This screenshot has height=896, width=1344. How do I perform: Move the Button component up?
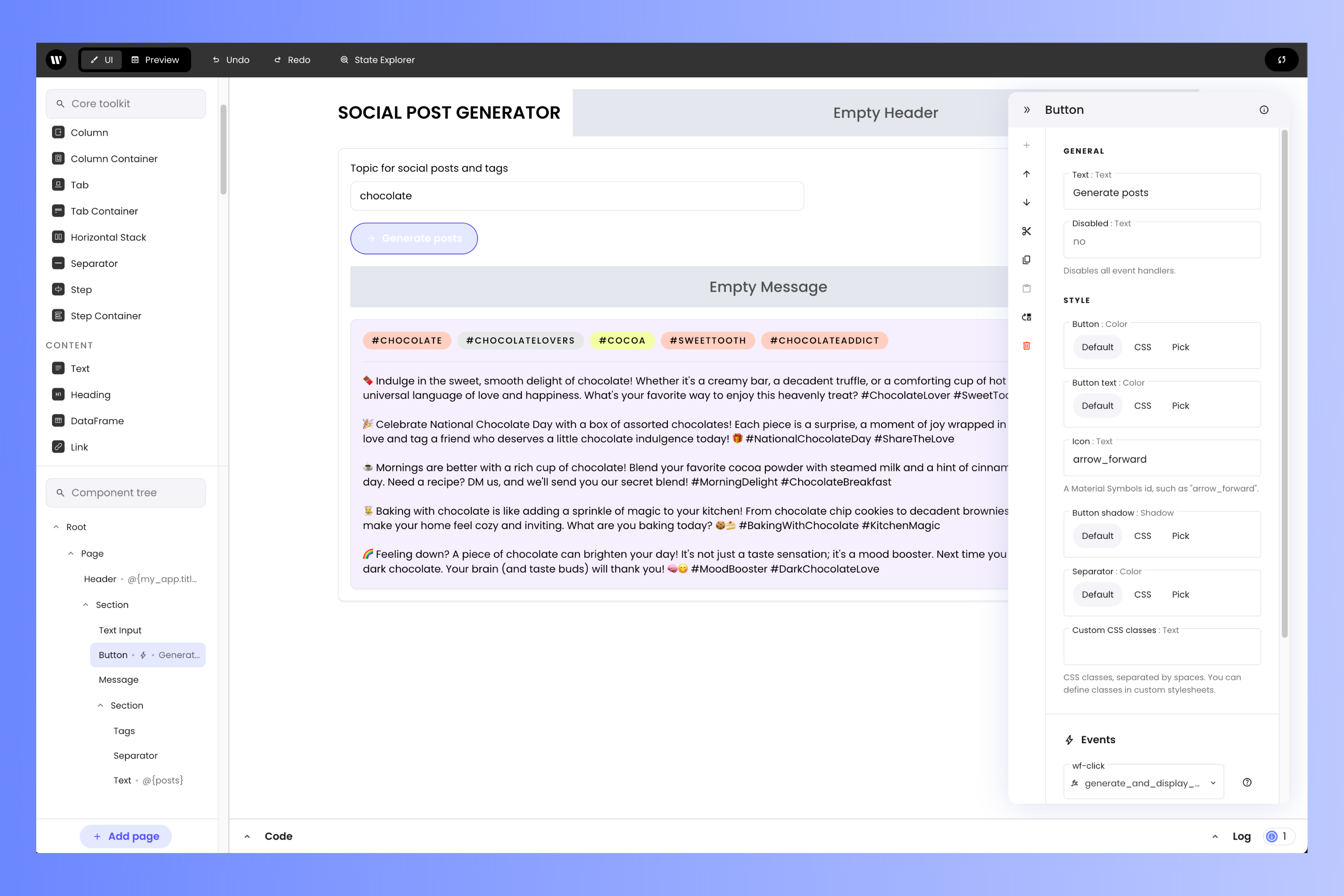(1027, 174)
